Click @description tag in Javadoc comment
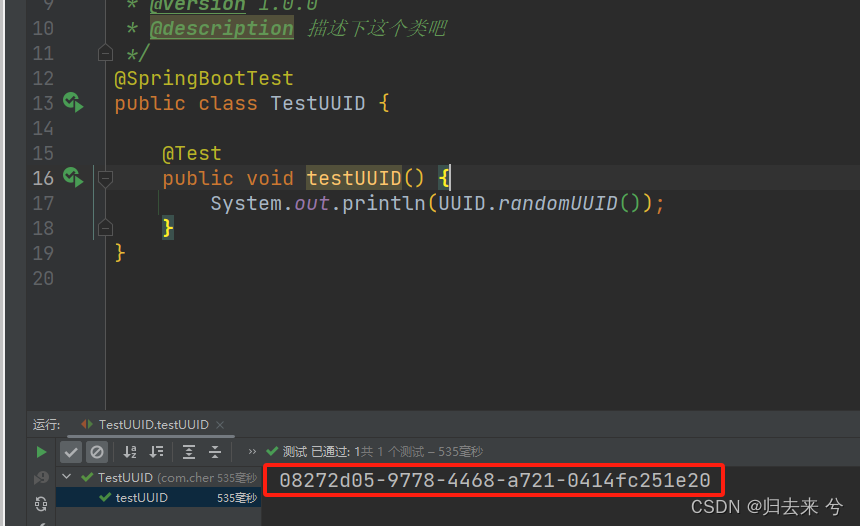 pos(222,28)
